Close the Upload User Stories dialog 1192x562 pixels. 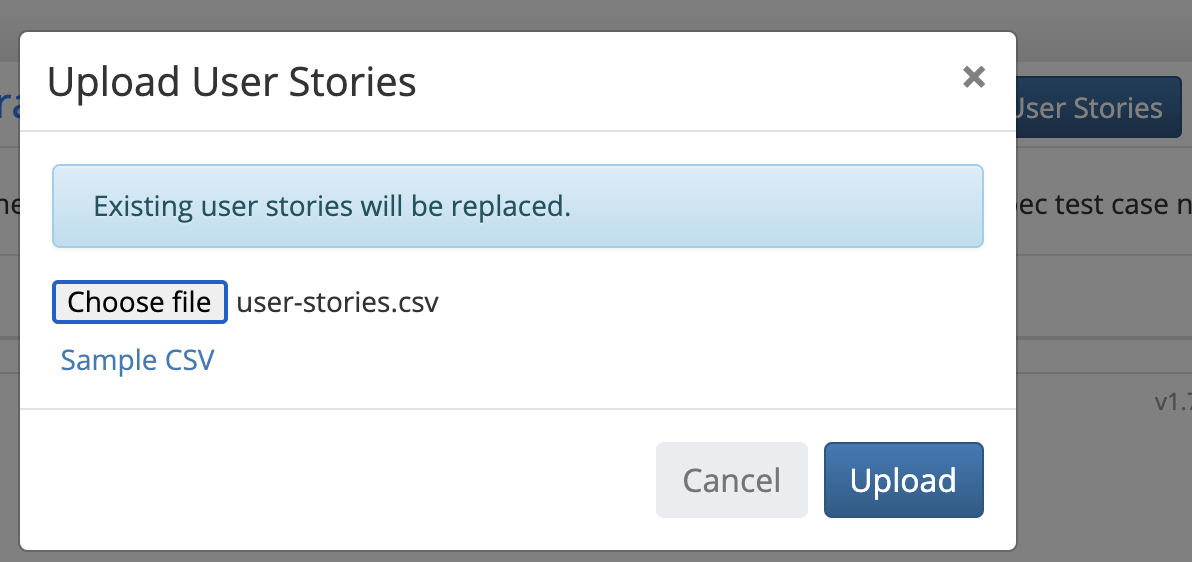pyautogui.click(x=973, y=77)
